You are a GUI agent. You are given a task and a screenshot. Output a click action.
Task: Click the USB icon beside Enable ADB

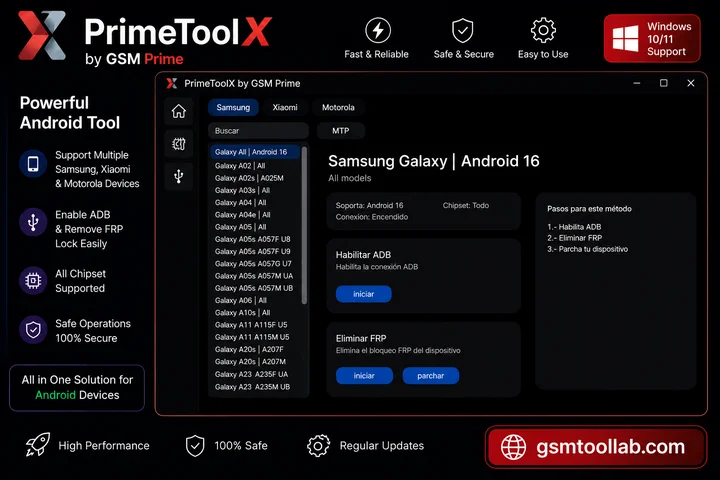[33, 222]
